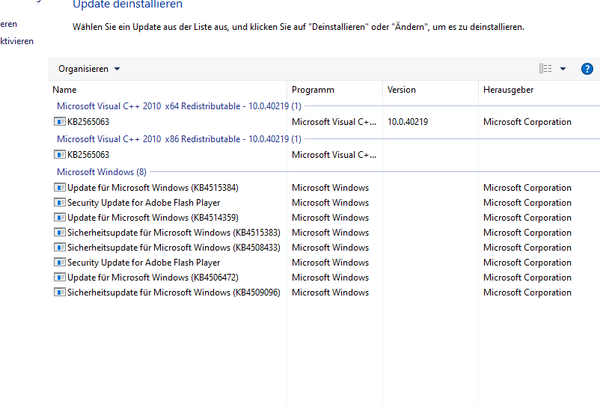The width and height of the screenshot is (600, 404).
Task: Select Sicherheitsupdate für Microsoft Windows (KB4508433)
Action: [174, 247]
